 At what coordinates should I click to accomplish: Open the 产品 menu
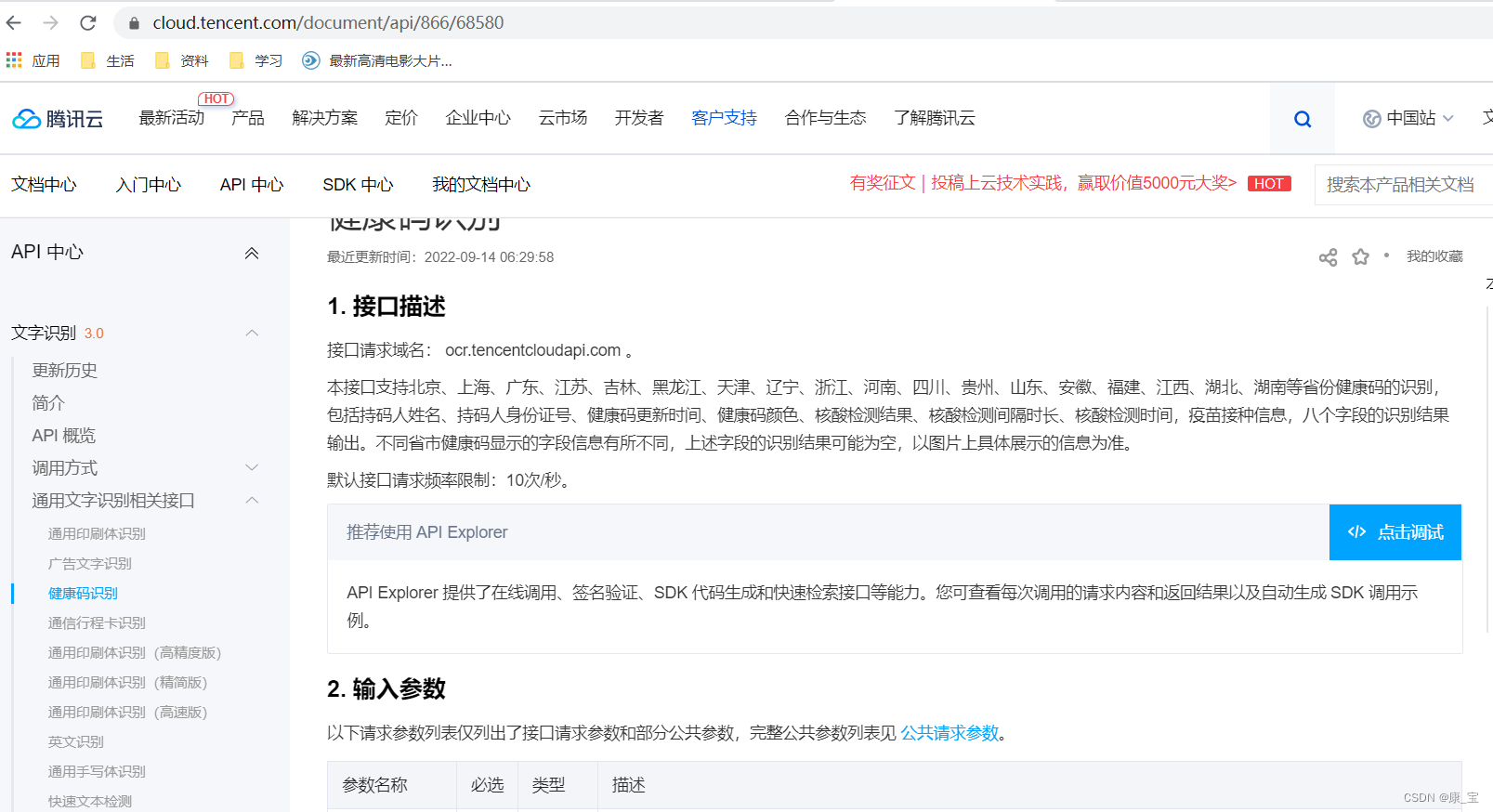[x=248, y=118]
